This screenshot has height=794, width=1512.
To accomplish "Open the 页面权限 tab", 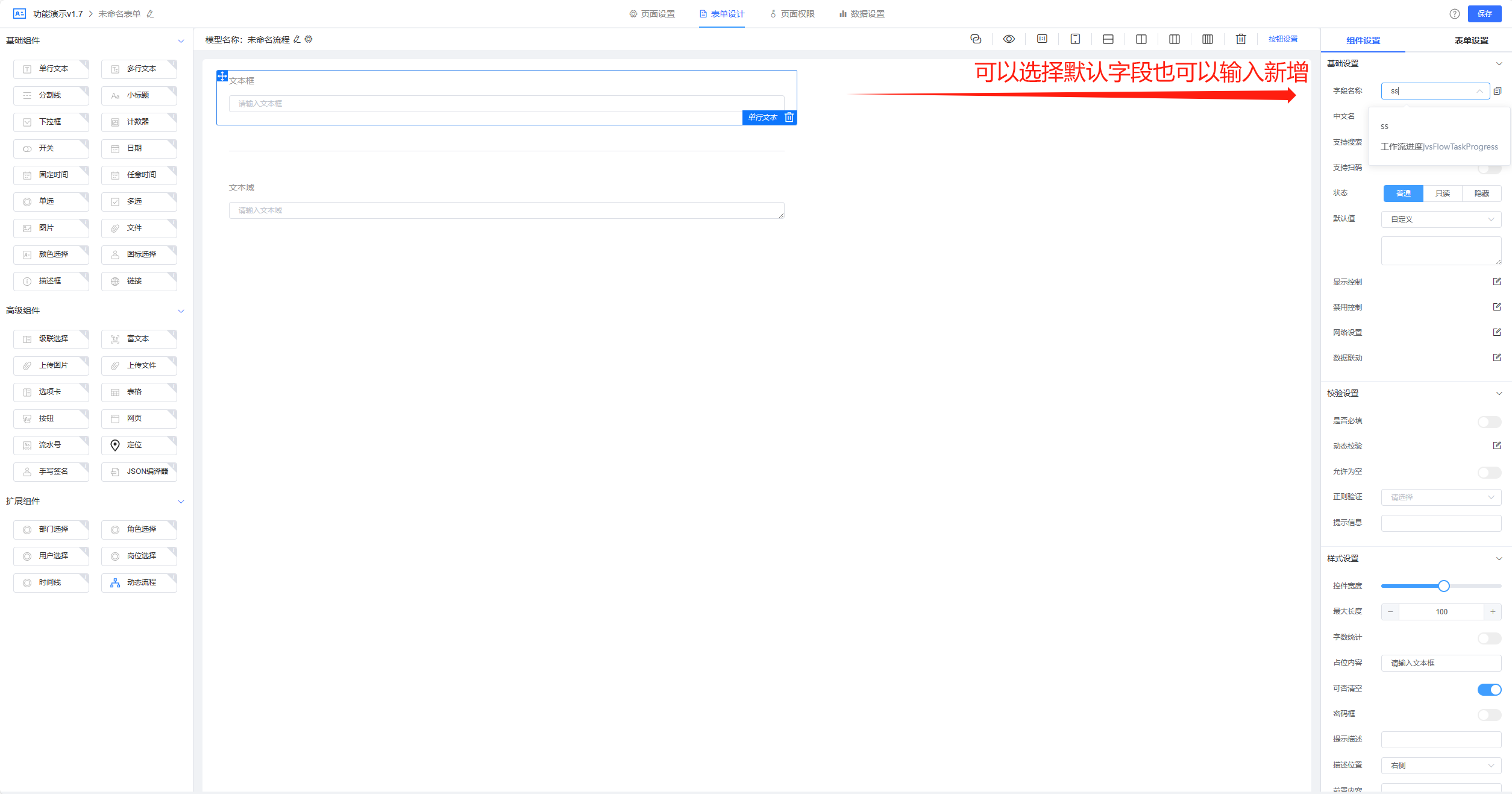I will 792,14.
